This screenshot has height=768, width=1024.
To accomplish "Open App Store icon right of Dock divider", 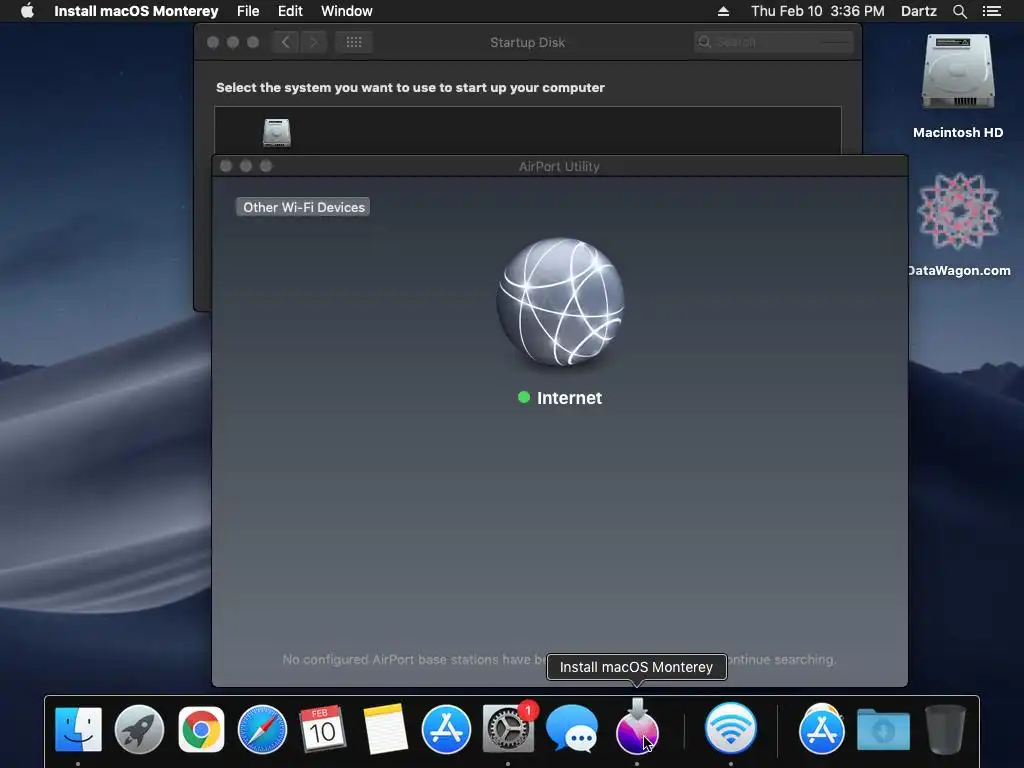I will pos(822,729).
